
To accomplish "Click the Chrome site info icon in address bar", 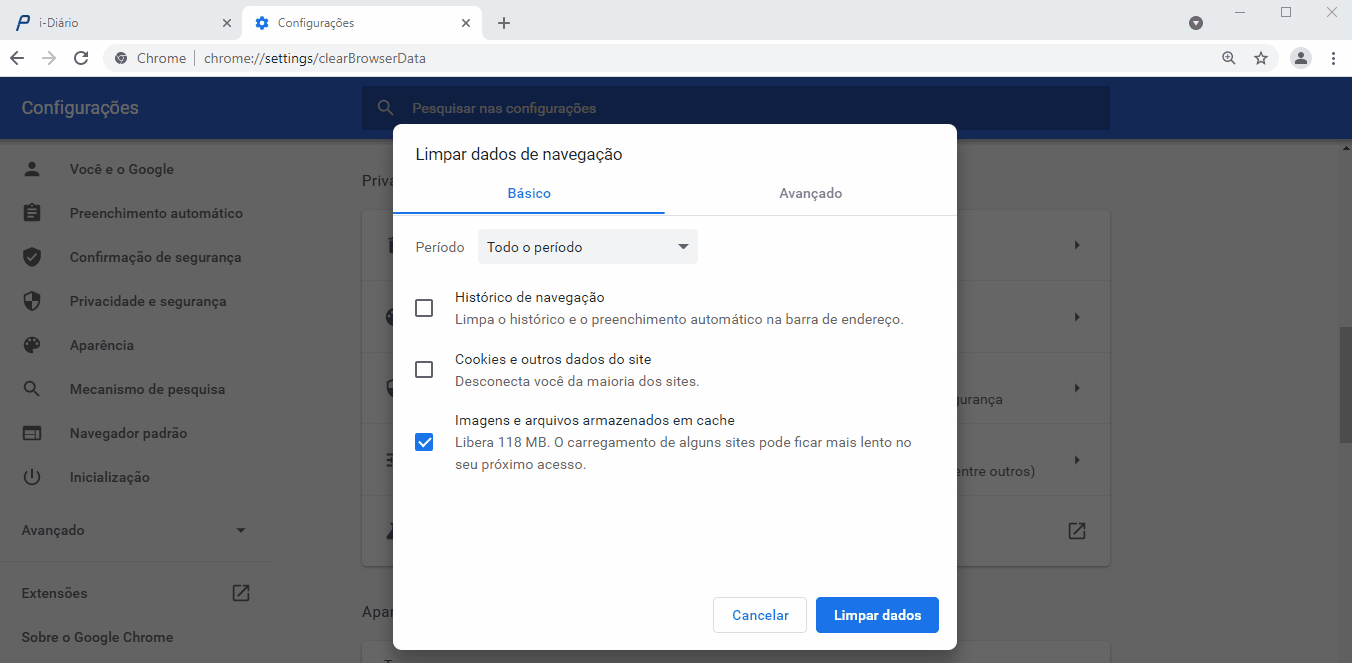I will tap(121, 58).
